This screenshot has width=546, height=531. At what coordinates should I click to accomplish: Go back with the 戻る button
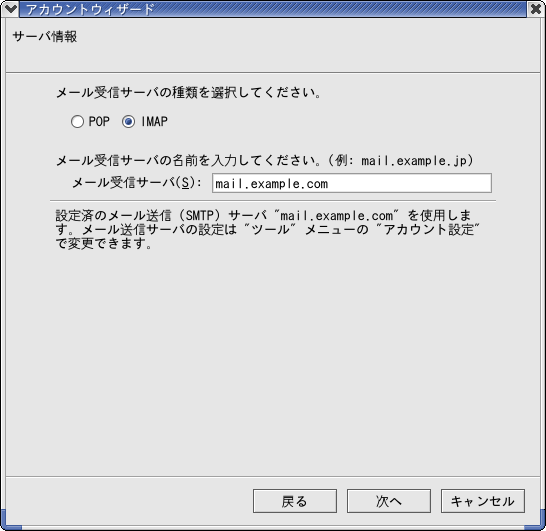(295, 501)
